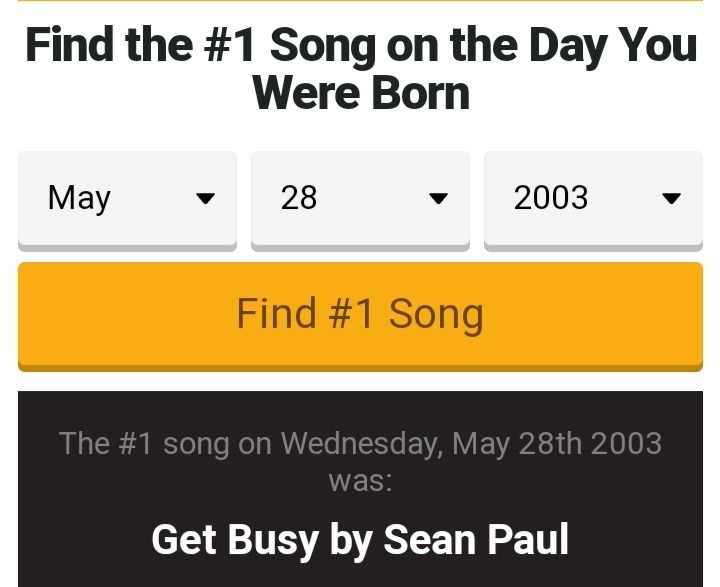Expand the day dropdown showing 28
This screenshot has width=720, height=587.
(360, 198)
